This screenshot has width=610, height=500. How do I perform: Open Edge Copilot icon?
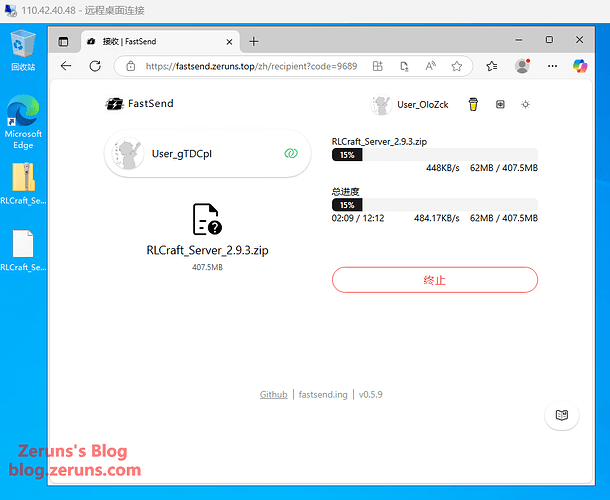pyautogui.click(x=578, y=66)
